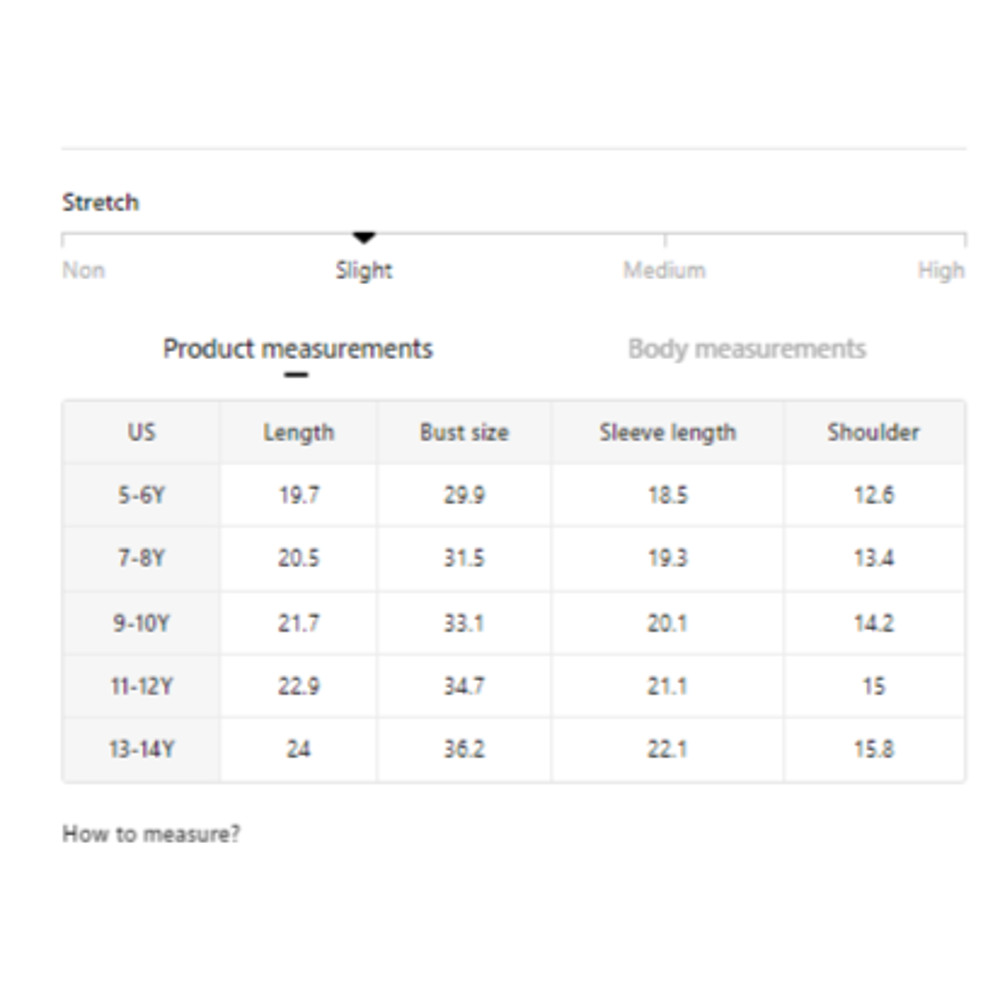The height and width of the screenshot is (1000, 1000).
Task: Click the Bust size column header
Action: pyautogui.click(x=464, y=432)
